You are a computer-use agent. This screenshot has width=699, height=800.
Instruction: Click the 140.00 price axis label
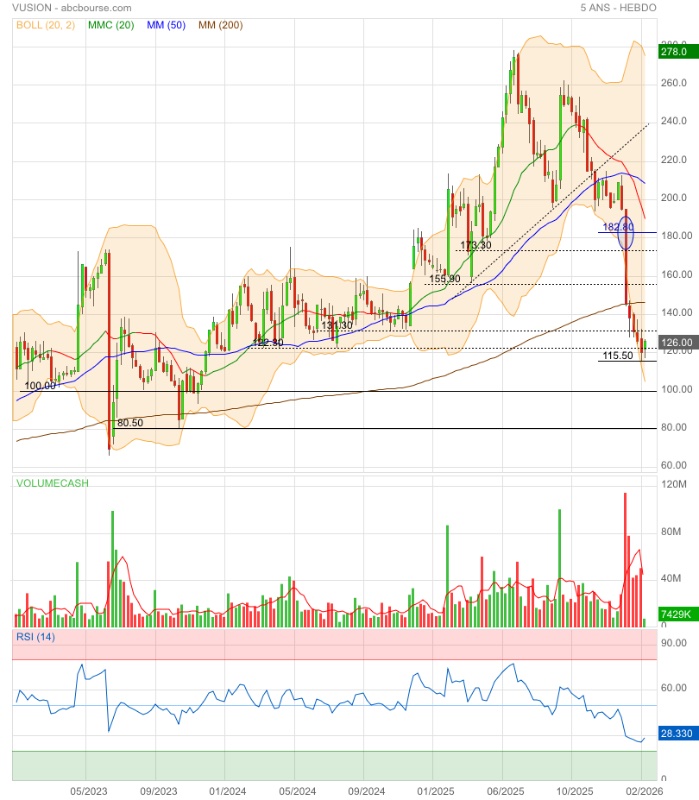pos(676,313)
